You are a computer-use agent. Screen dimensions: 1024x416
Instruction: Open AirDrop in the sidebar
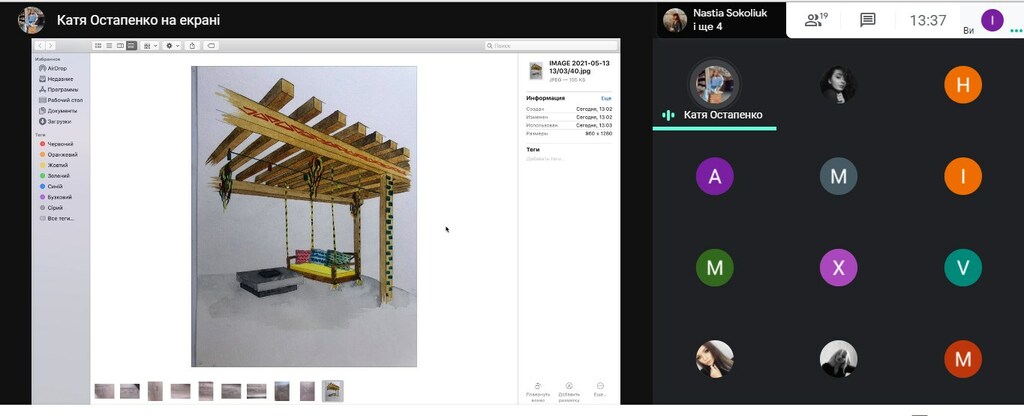tap(53, 68)
